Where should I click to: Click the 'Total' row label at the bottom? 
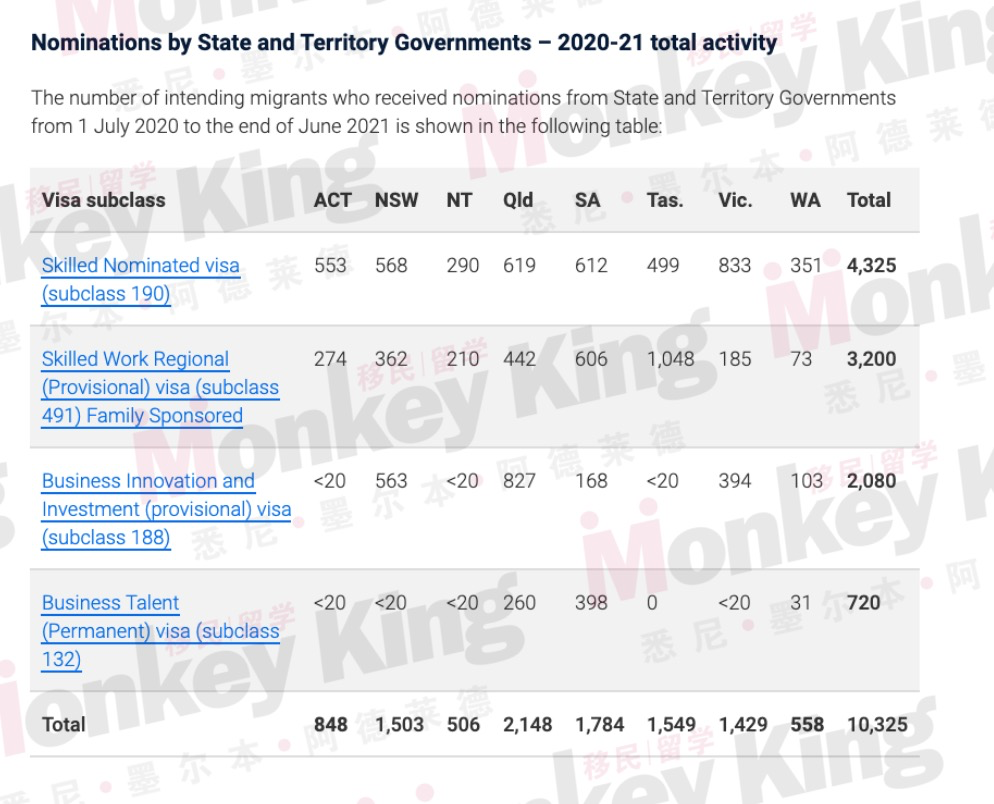click(x=63, y=724)
